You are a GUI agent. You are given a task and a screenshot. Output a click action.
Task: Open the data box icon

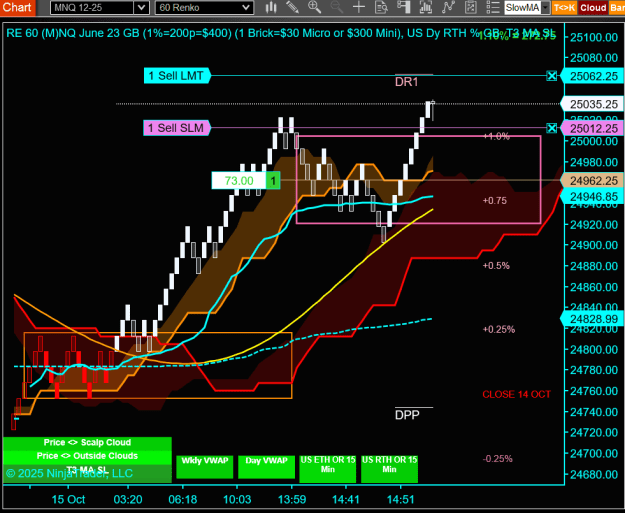click(381, 7)
